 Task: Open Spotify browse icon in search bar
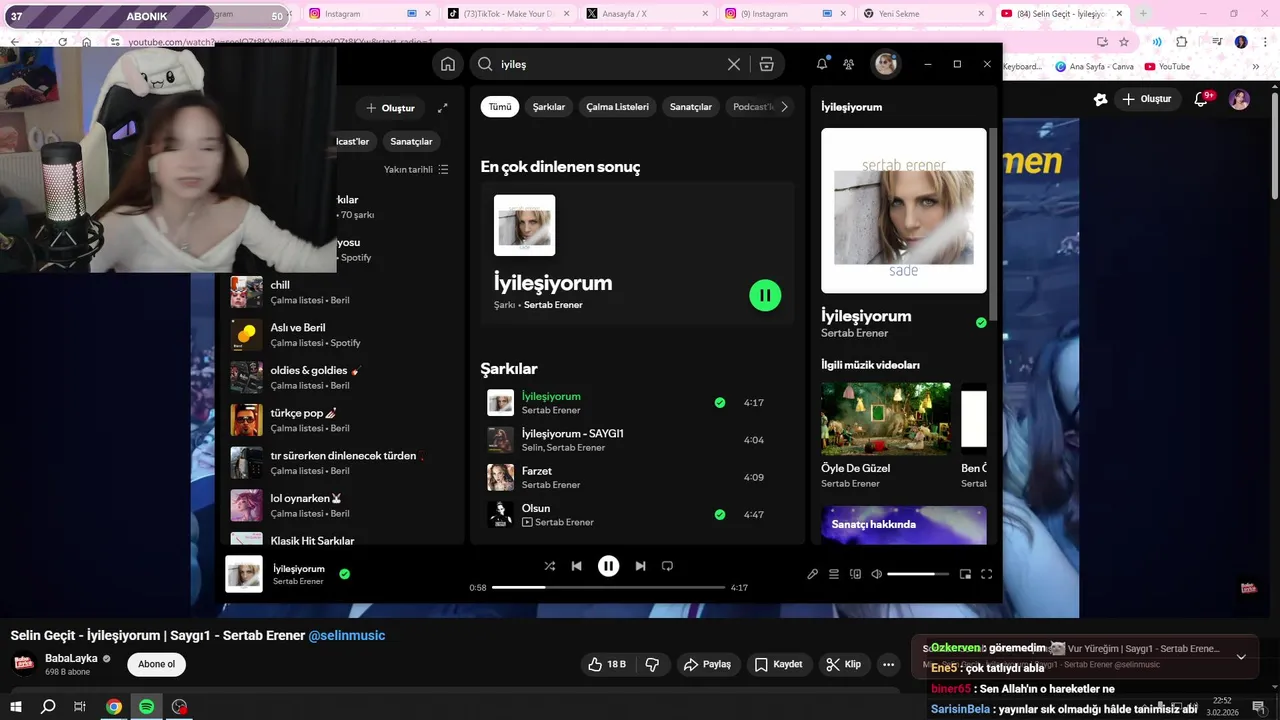(767, 64)
